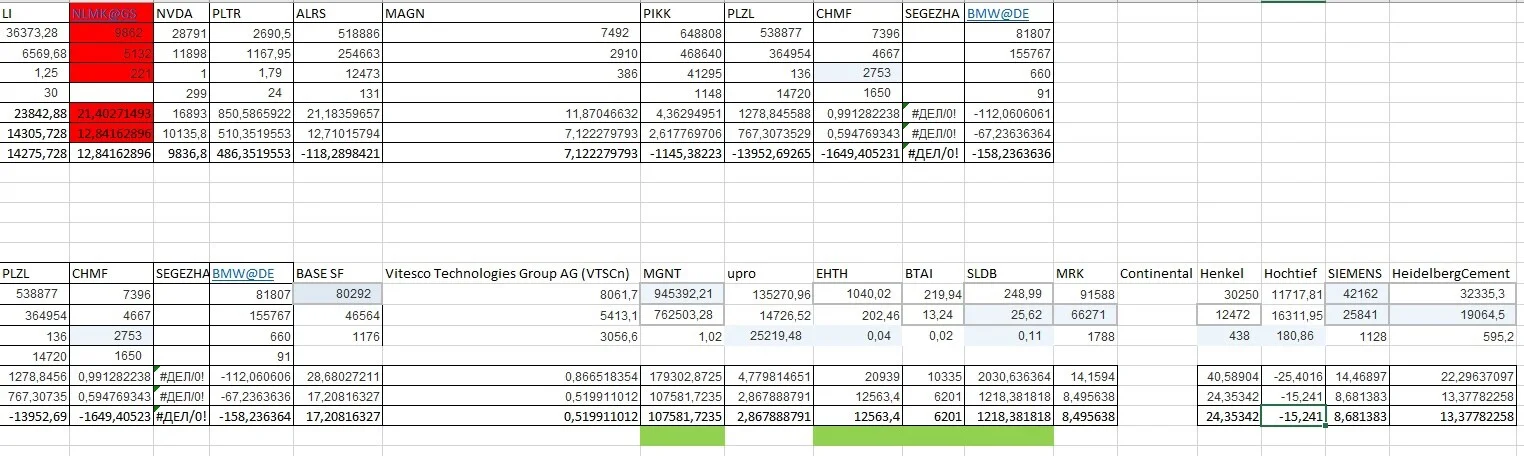The height and width of the screenshot is (456, 1524).
Task: Select the green cell below SLDB column
Action: point(1009,436)
